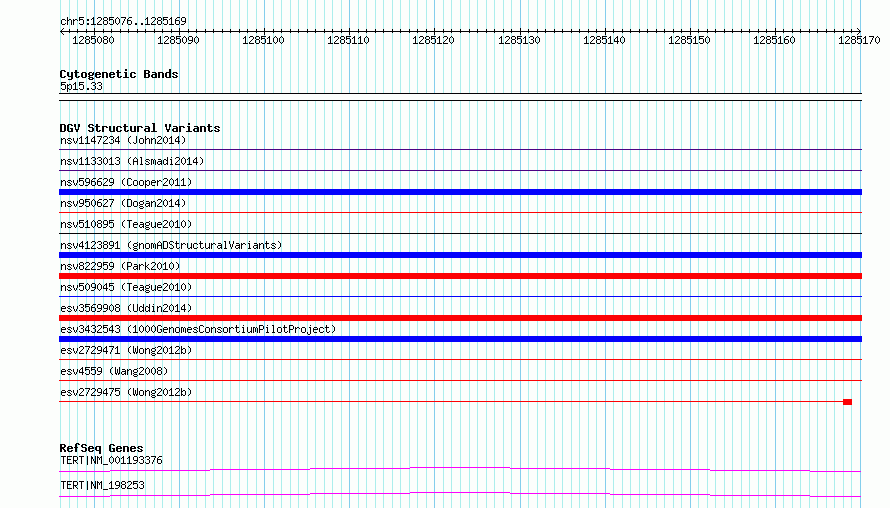890x508 pixels.
Task: Click the red block on esv2729475 track
Action: [847, 402]
